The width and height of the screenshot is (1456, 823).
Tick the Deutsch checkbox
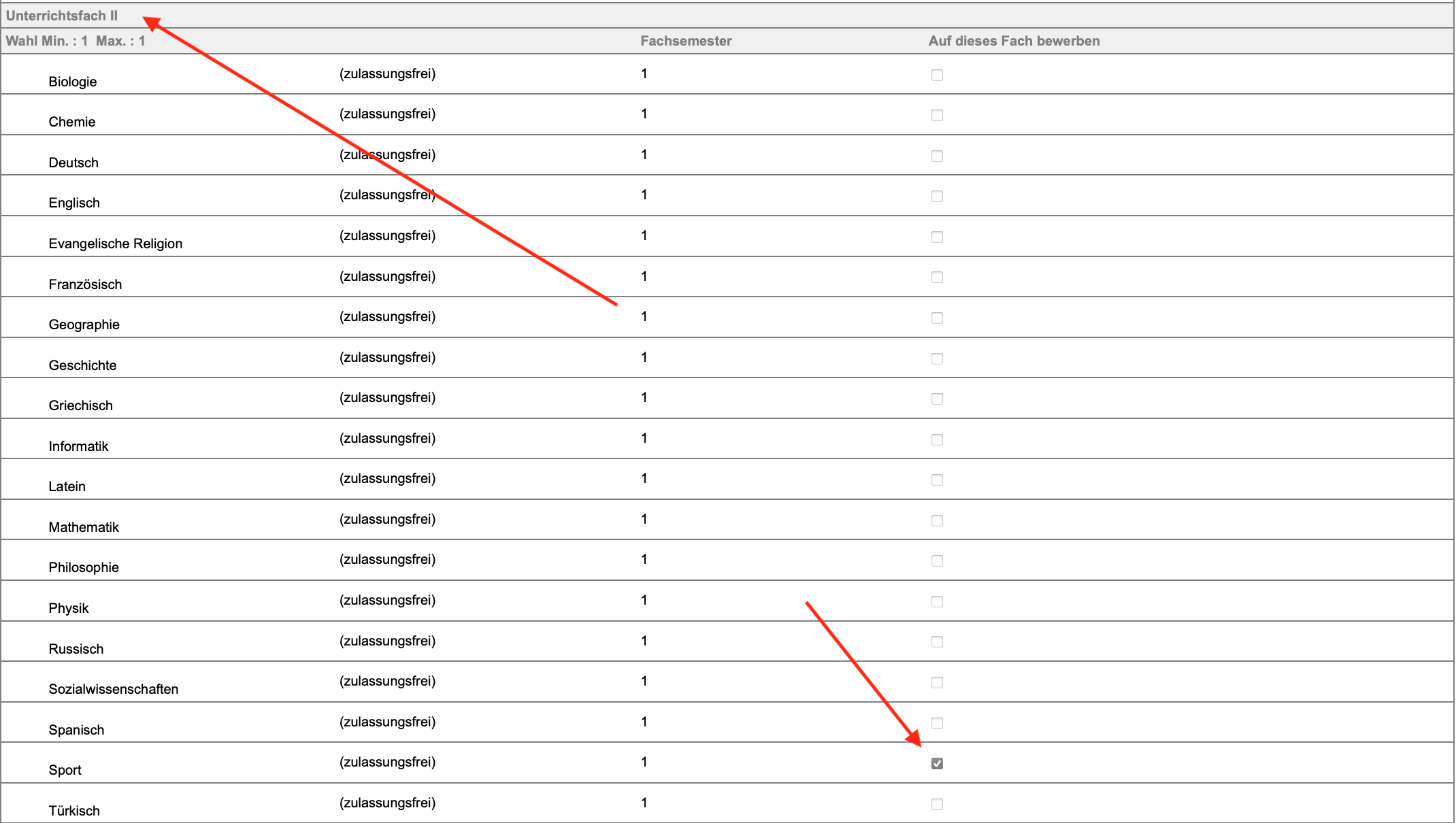coord(937,156)
